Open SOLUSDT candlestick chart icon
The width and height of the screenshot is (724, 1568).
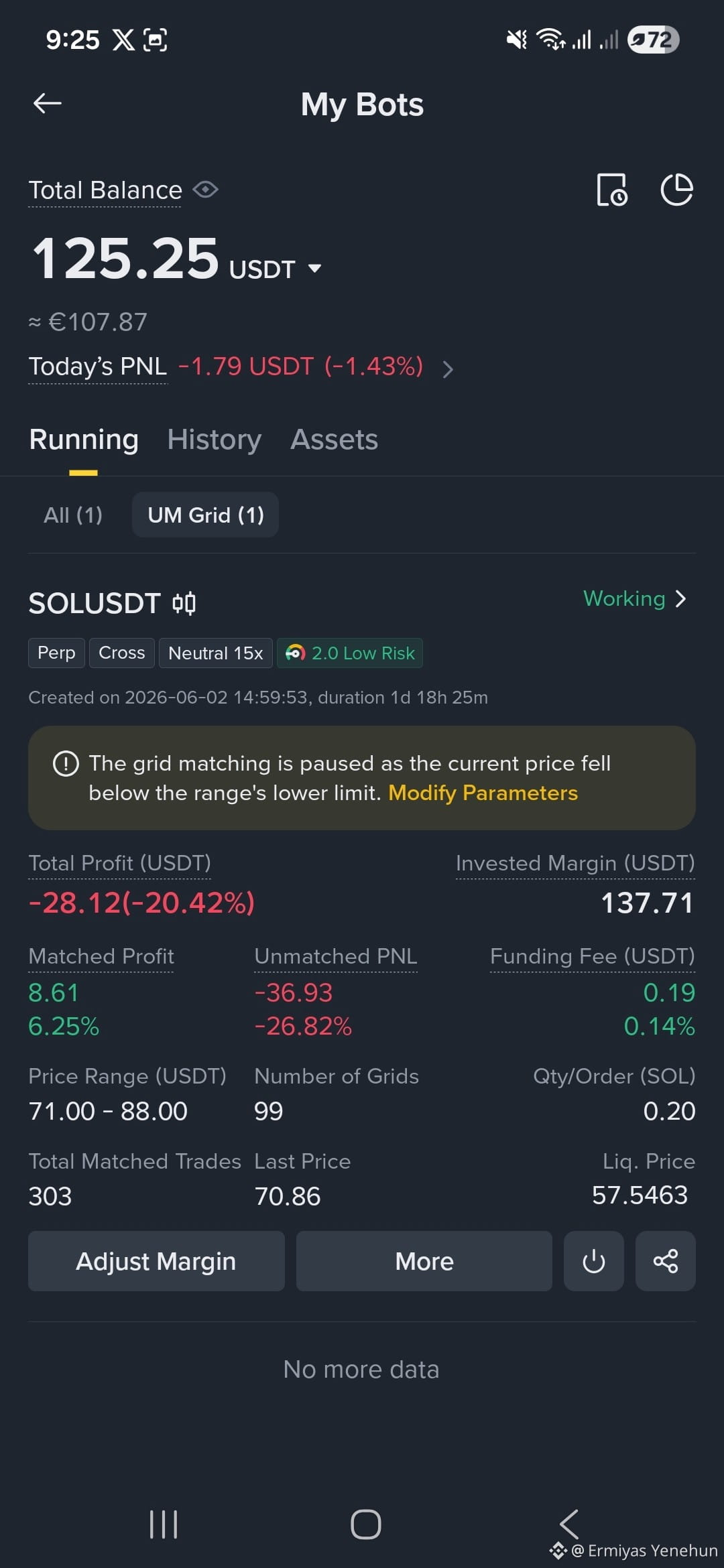tap(184, 603)
